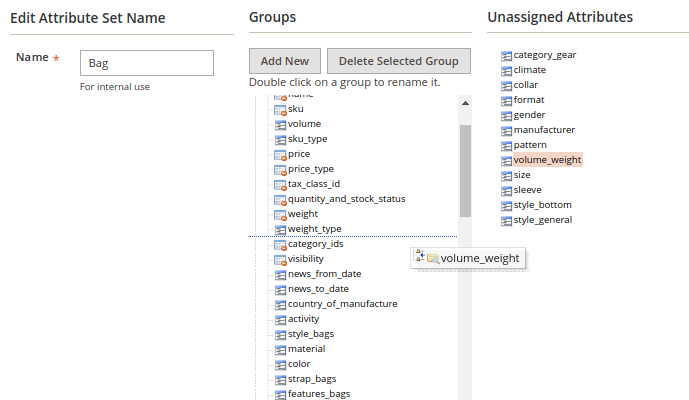Click the Add New group button
The width and height of the screenshot is (689, 400).
[284, 61]
